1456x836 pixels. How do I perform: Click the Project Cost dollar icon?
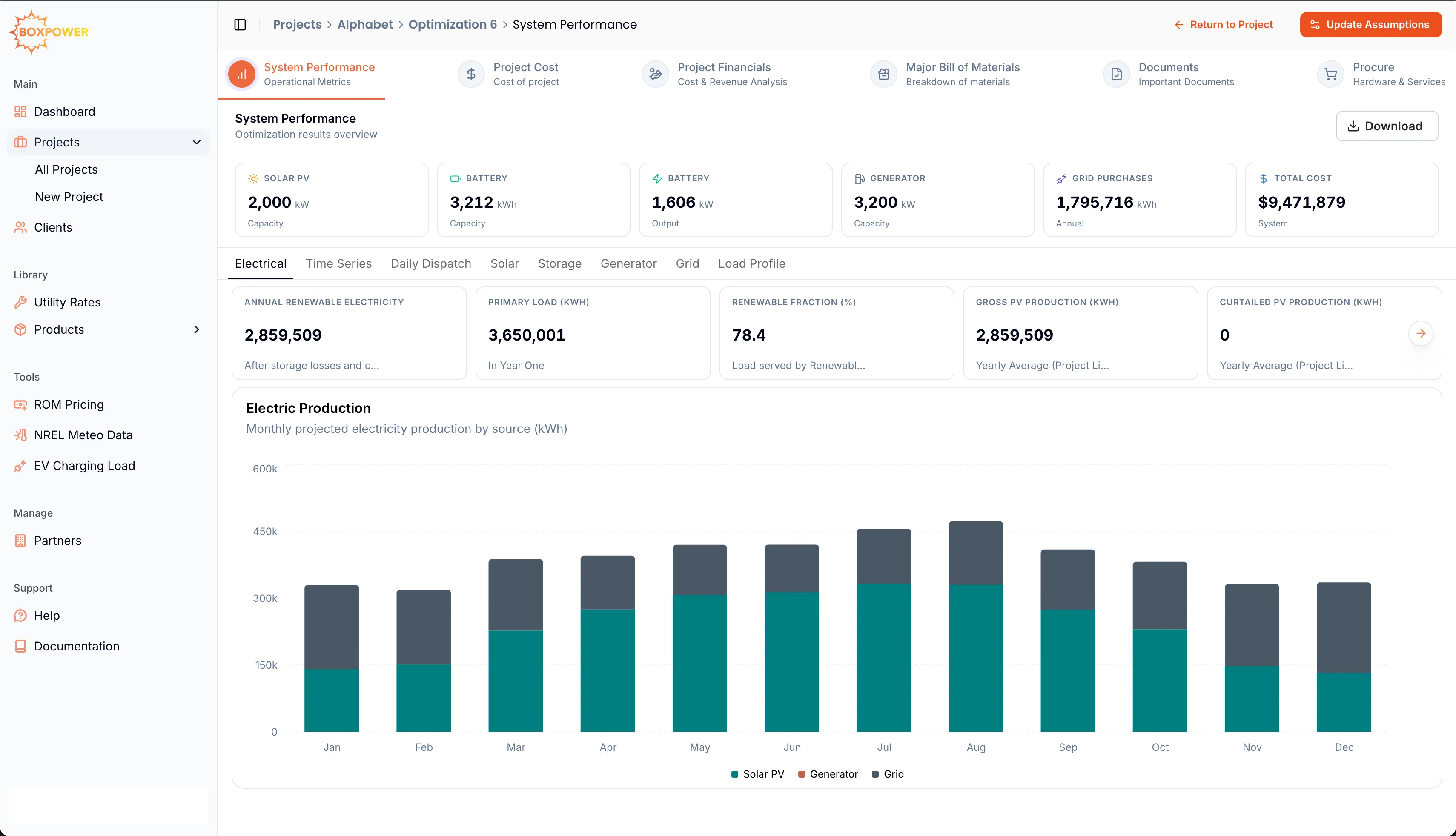(x=471, y=74)
